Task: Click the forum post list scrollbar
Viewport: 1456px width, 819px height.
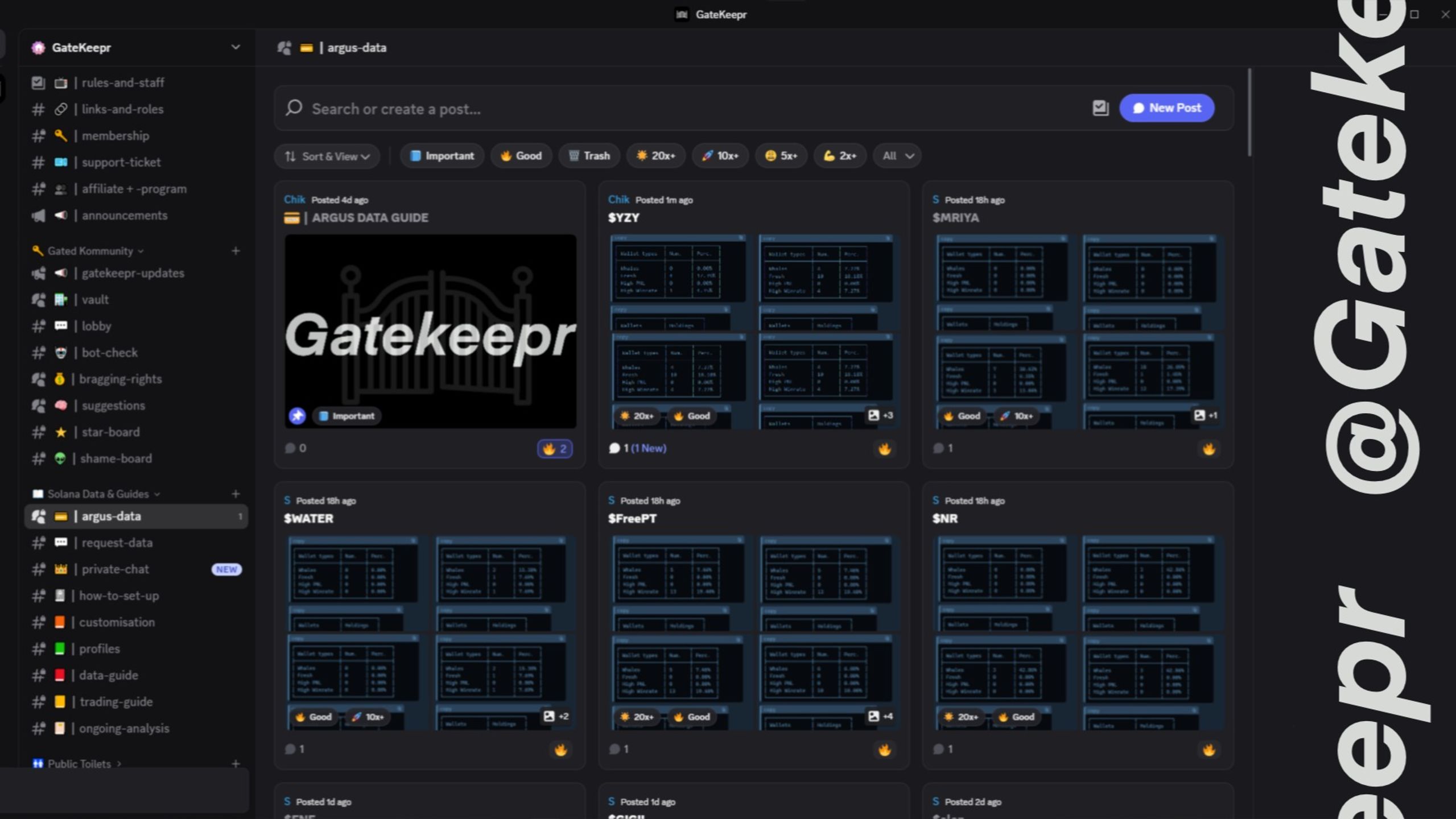Action: tap(1249, 113)
